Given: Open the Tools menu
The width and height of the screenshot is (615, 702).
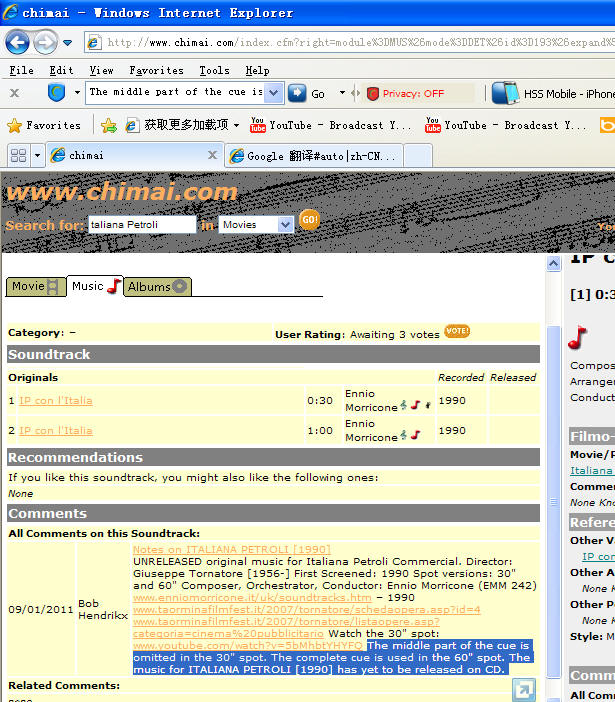Looking at the screenshot, I should tap(214, 70).
